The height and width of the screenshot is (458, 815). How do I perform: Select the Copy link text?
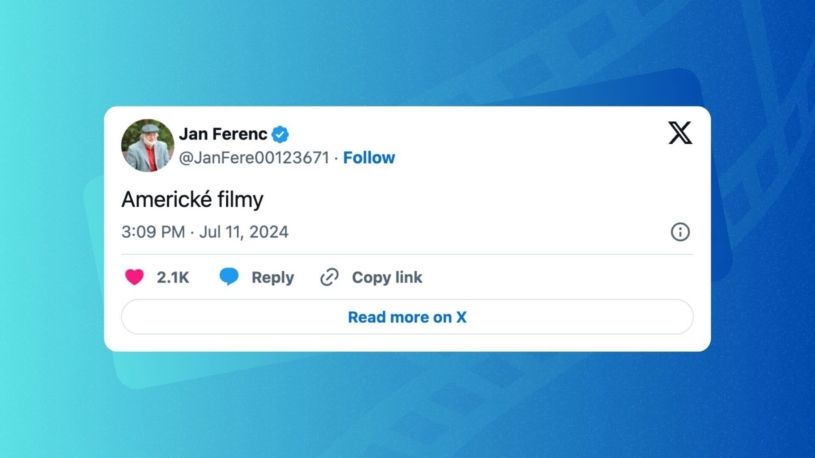pyautogui.click(x=387, y=277)
